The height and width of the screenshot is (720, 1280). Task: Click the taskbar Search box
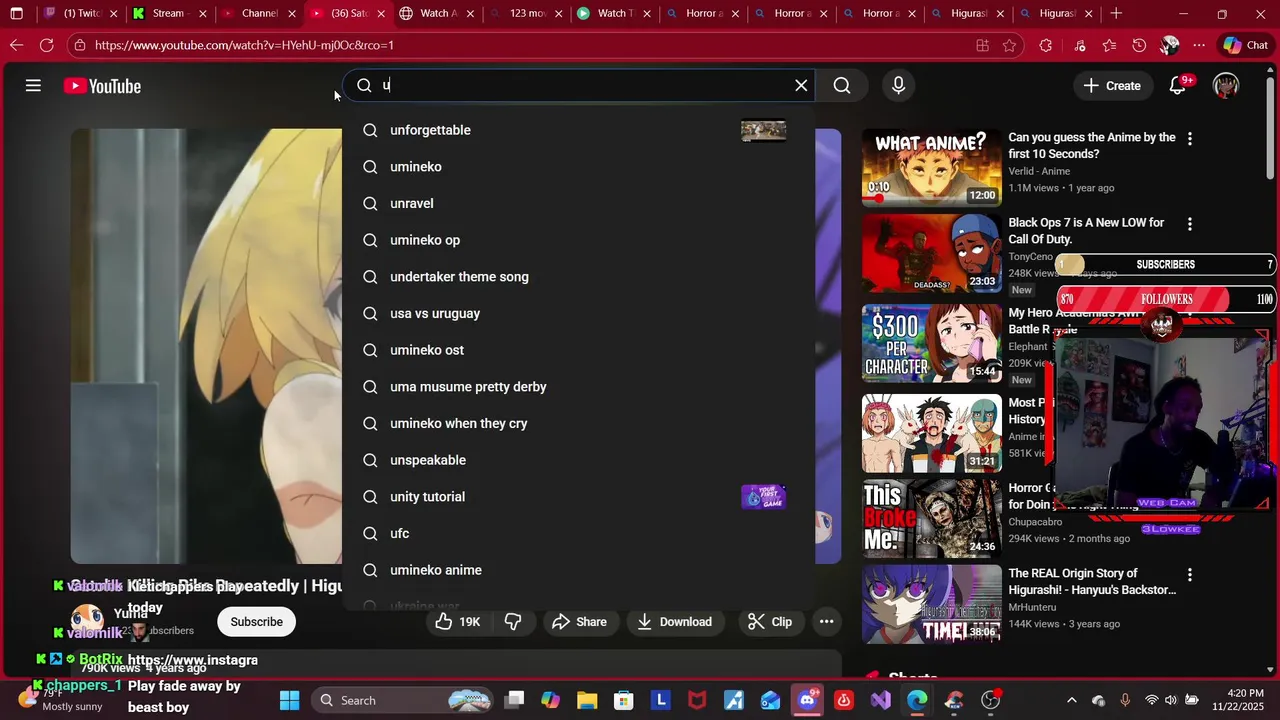[x=401, y=700]
